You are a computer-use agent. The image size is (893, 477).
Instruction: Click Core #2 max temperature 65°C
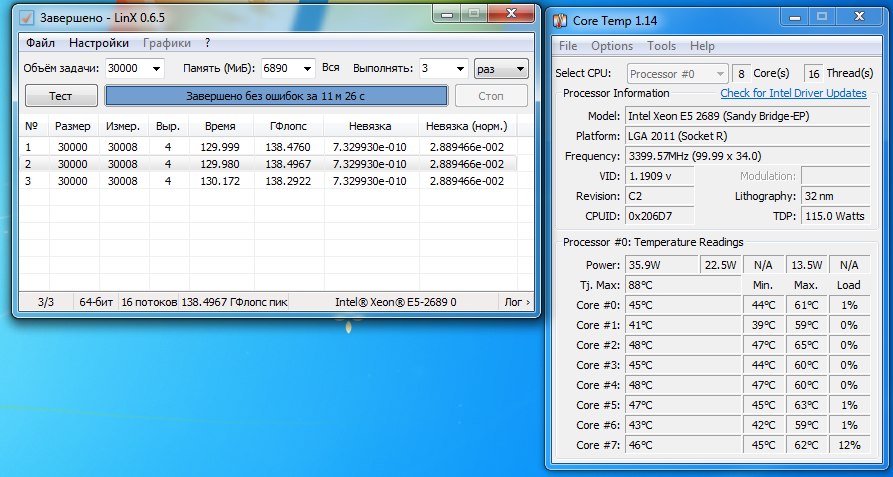click(x=806, y=345)
